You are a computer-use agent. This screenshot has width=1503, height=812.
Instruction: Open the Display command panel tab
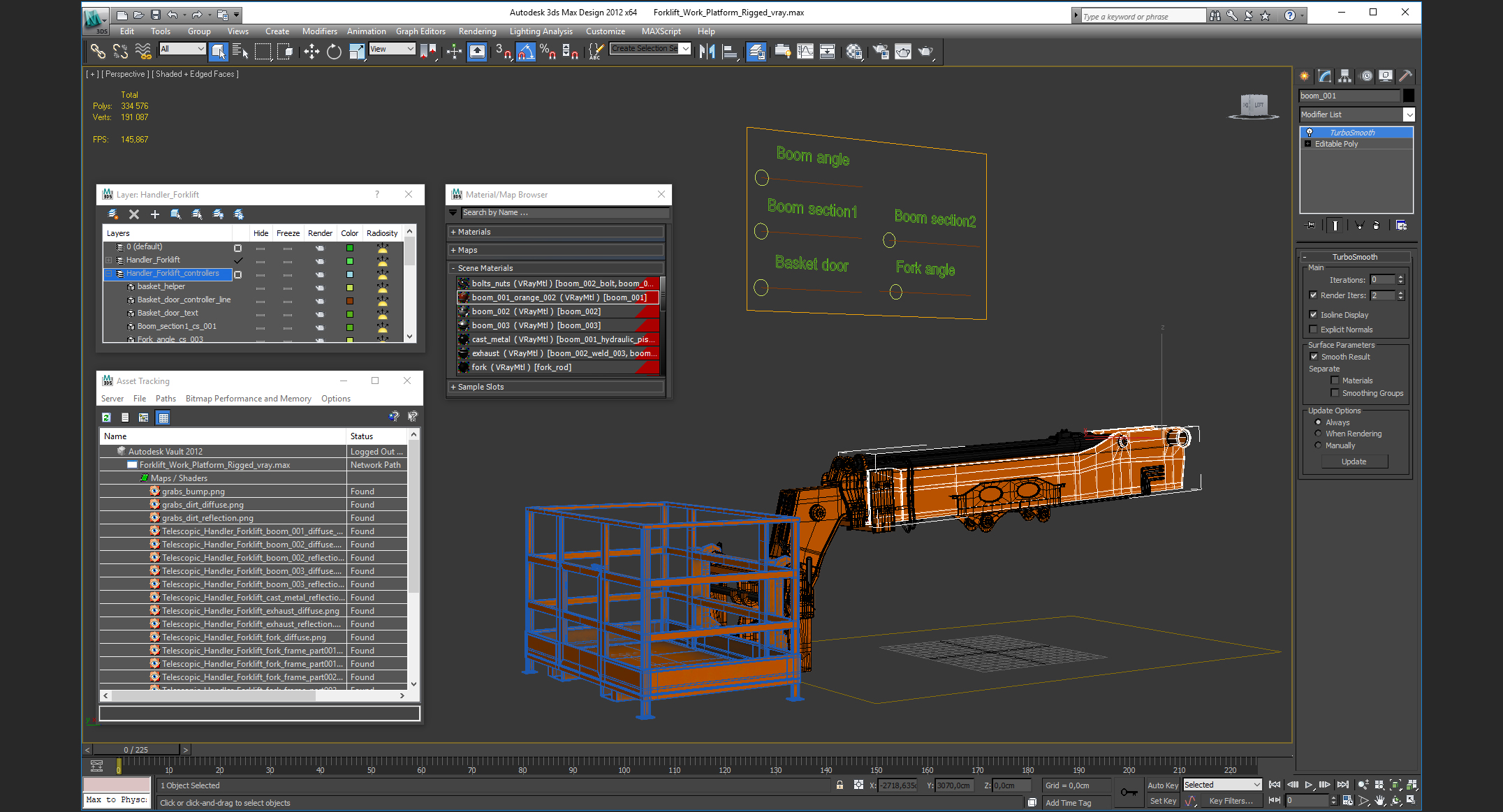[x=1386, y=76]
